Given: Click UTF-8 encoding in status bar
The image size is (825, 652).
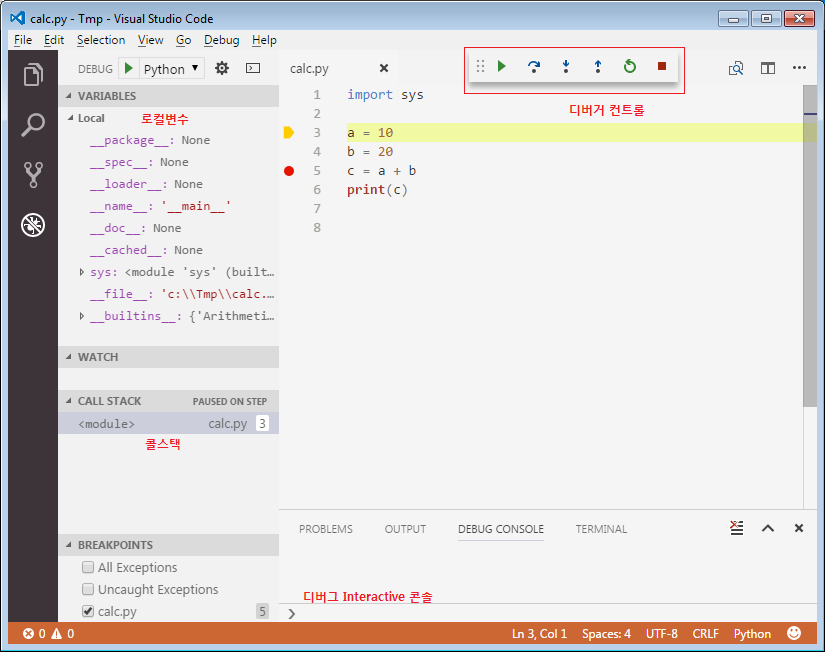Looking at the screenshot, I should tap(661, 634).
